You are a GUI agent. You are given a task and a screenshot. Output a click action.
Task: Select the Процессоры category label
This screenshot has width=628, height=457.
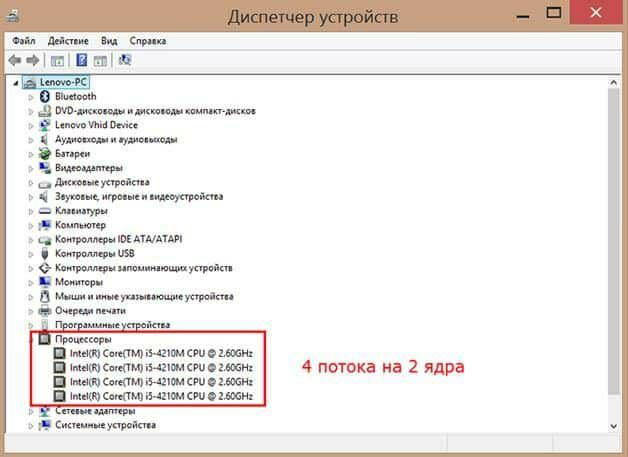click(83, 339)
